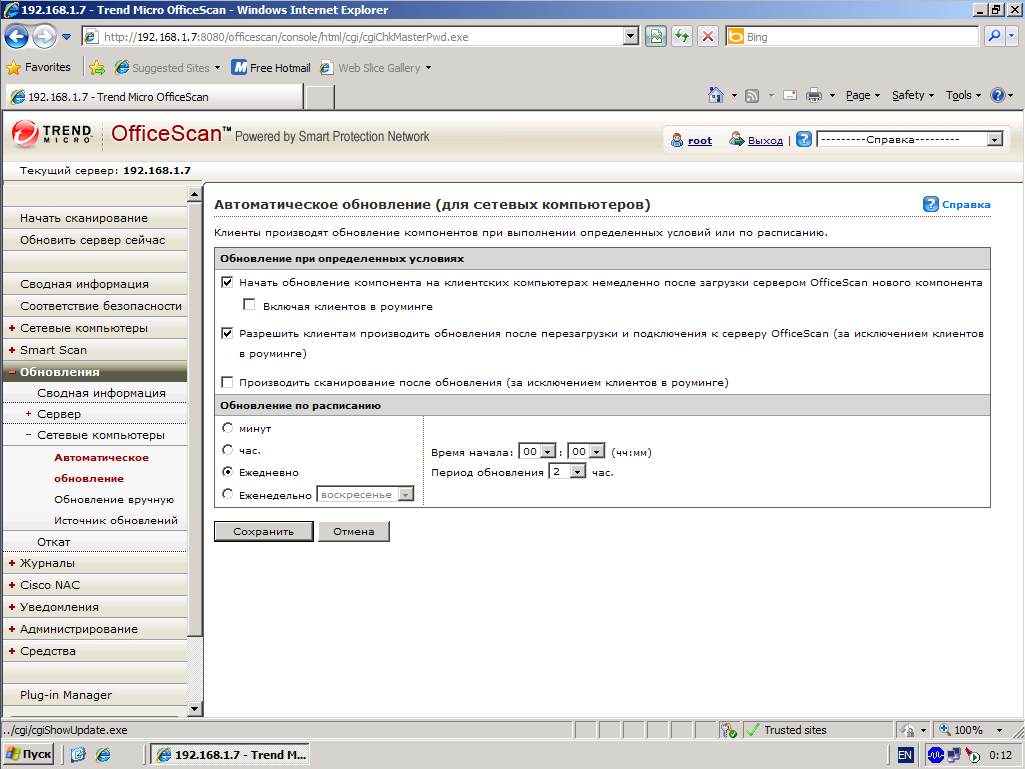Viewport: 1025px width, 769px height.
Task: Open 'Plug-in Manager' in sidebar
Action: (65, 695)
